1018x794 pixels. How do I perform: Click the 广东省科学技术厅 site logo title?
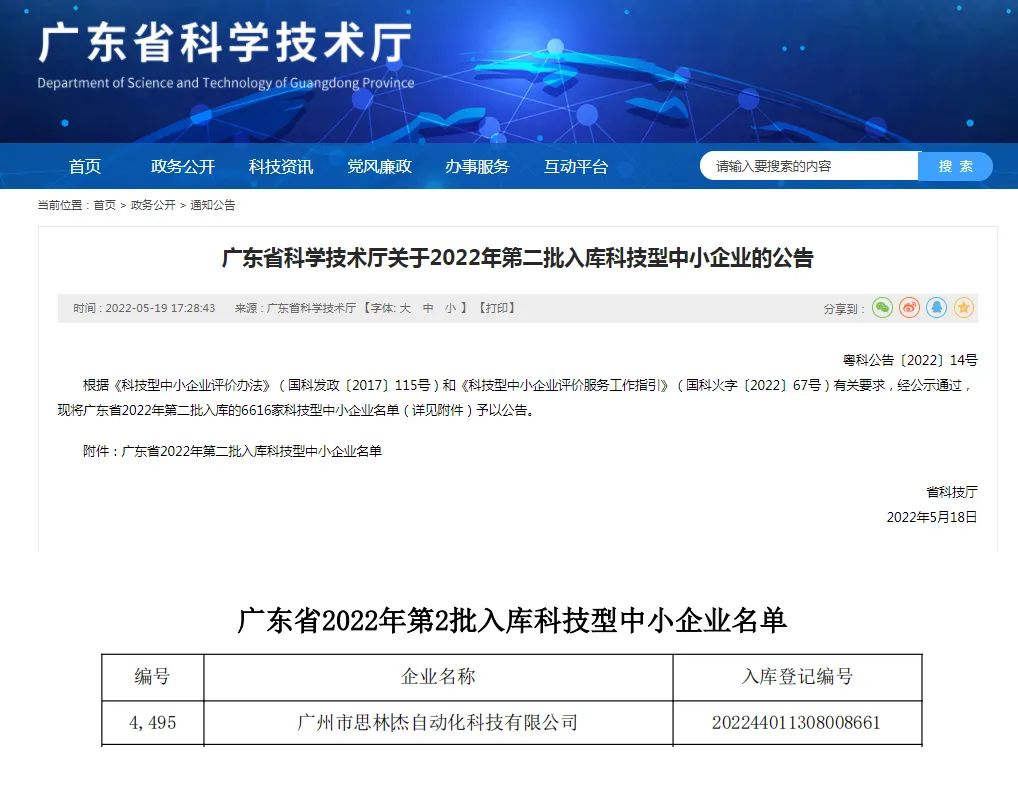[225, 43]
